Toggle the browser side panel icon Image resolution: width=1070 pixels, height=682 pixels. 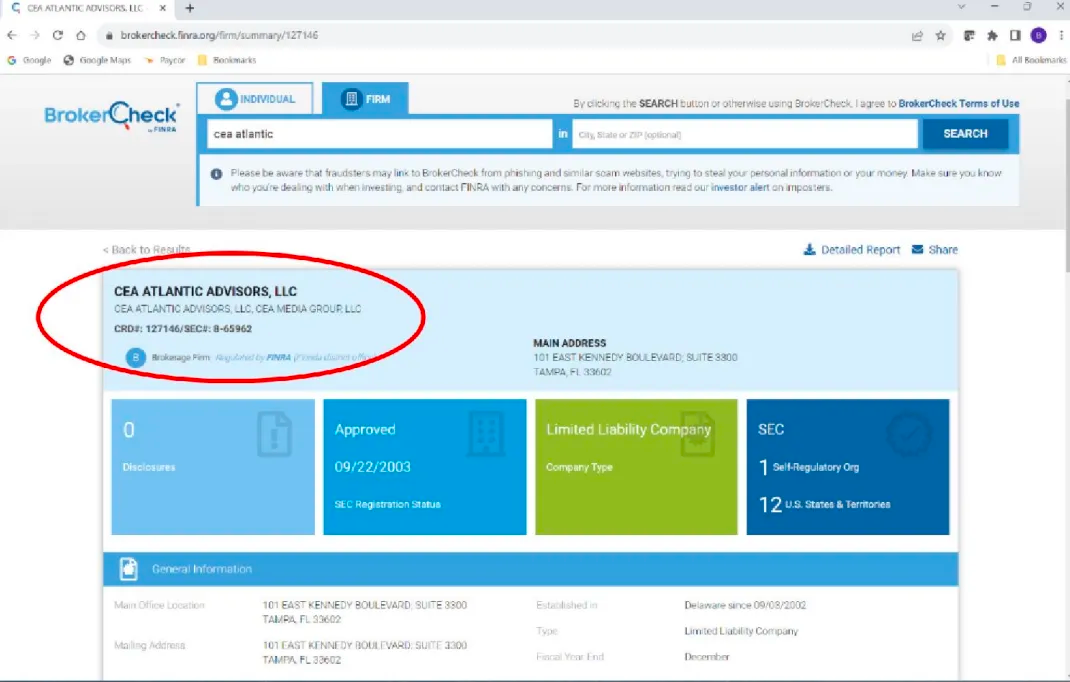click(x=1015, y=35)
